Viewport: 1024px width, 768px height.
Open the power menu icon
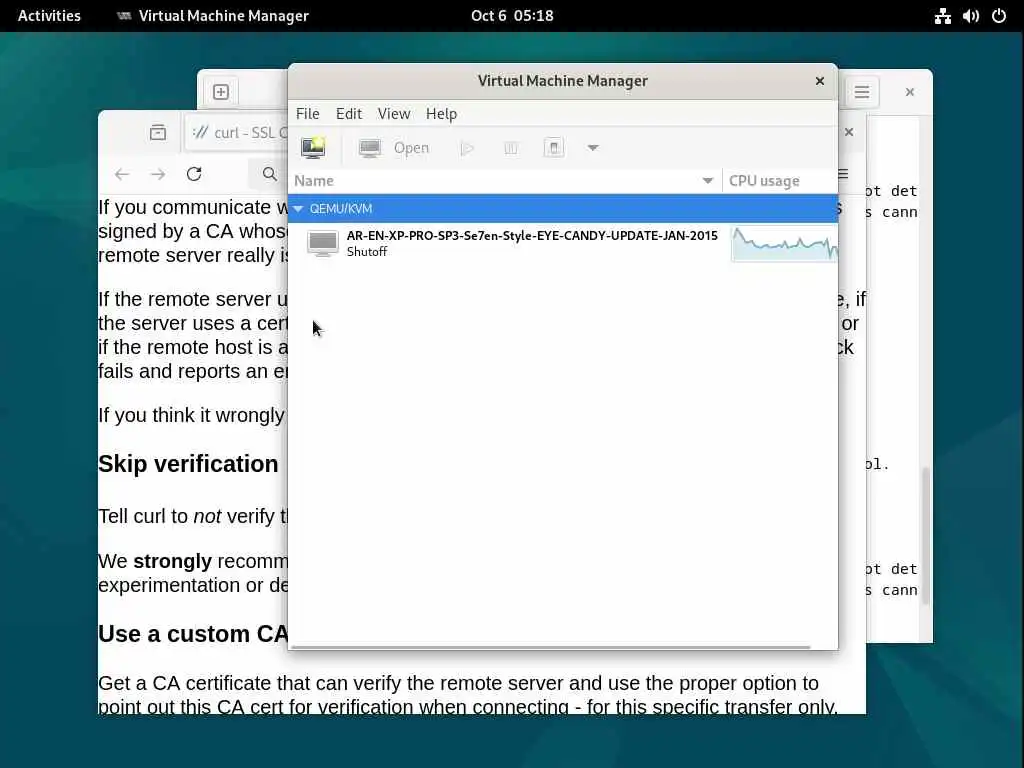click(999, 16)
